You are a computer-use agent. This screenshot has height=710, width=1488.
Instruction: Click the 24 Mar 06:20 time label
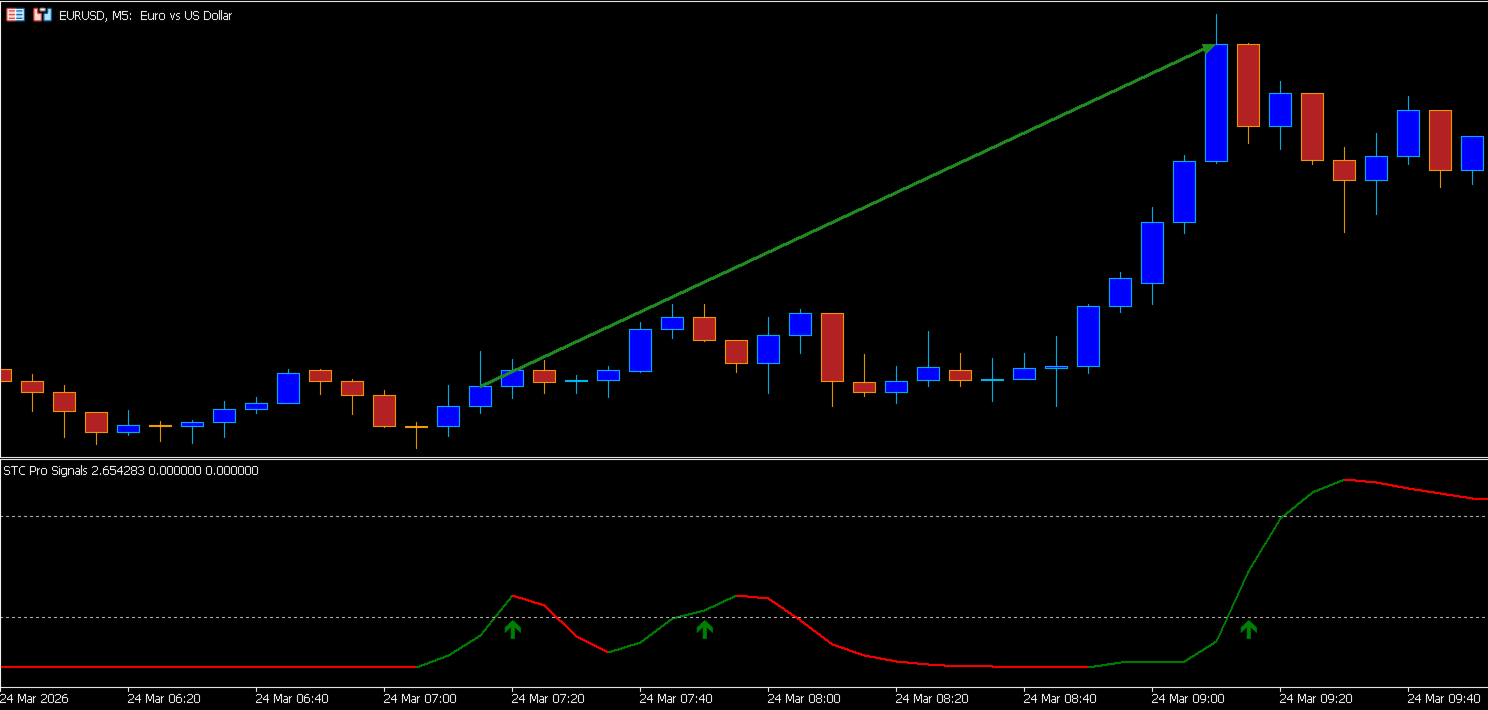pos(164,698)
